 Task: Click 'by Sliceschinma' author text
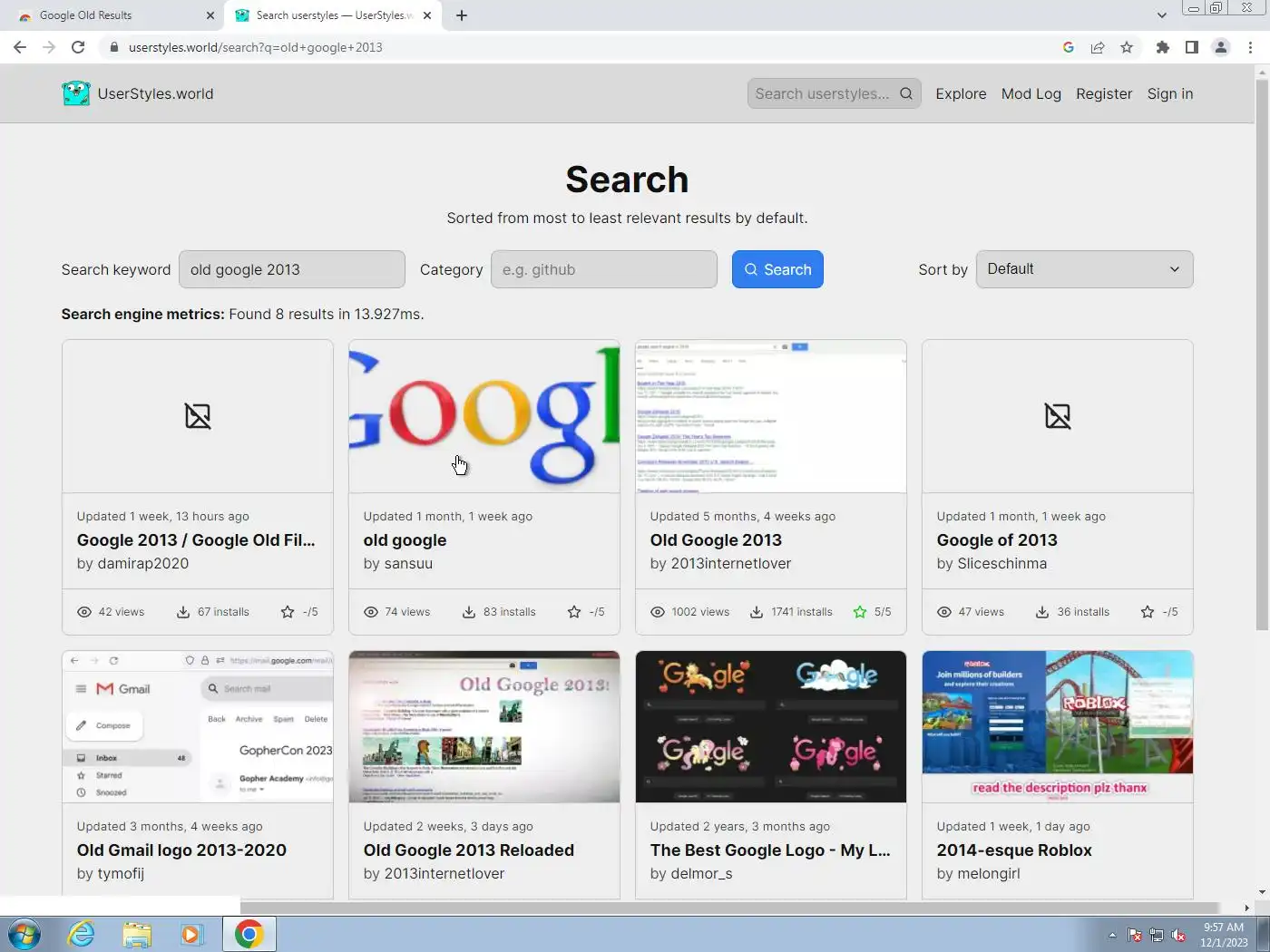point(992,564)
